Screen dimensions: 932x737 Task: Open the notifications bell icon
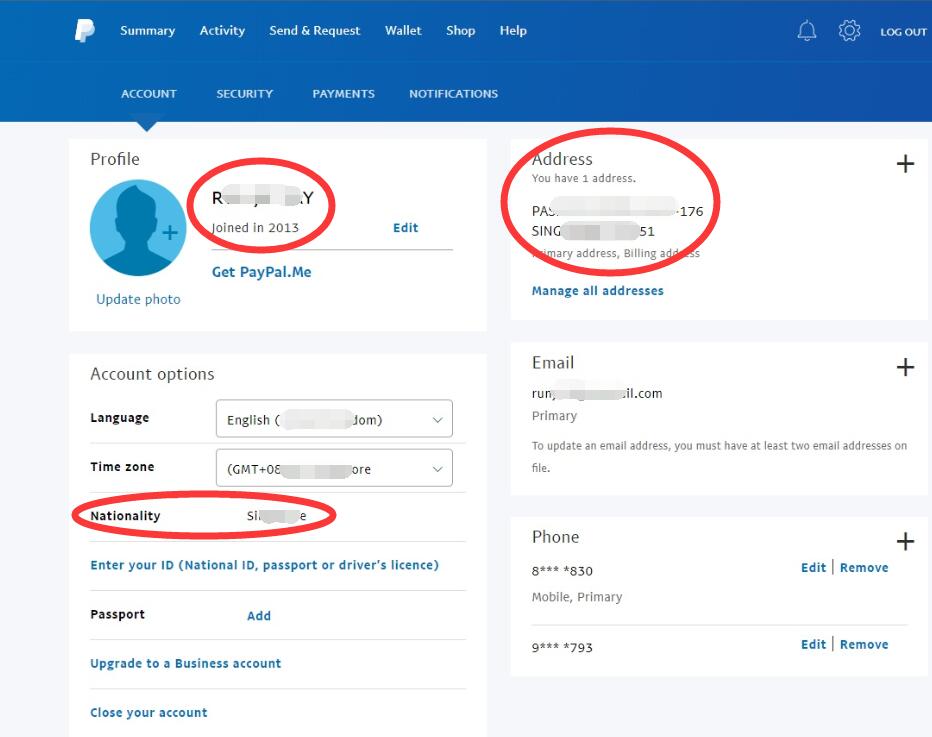click(807, 31)
